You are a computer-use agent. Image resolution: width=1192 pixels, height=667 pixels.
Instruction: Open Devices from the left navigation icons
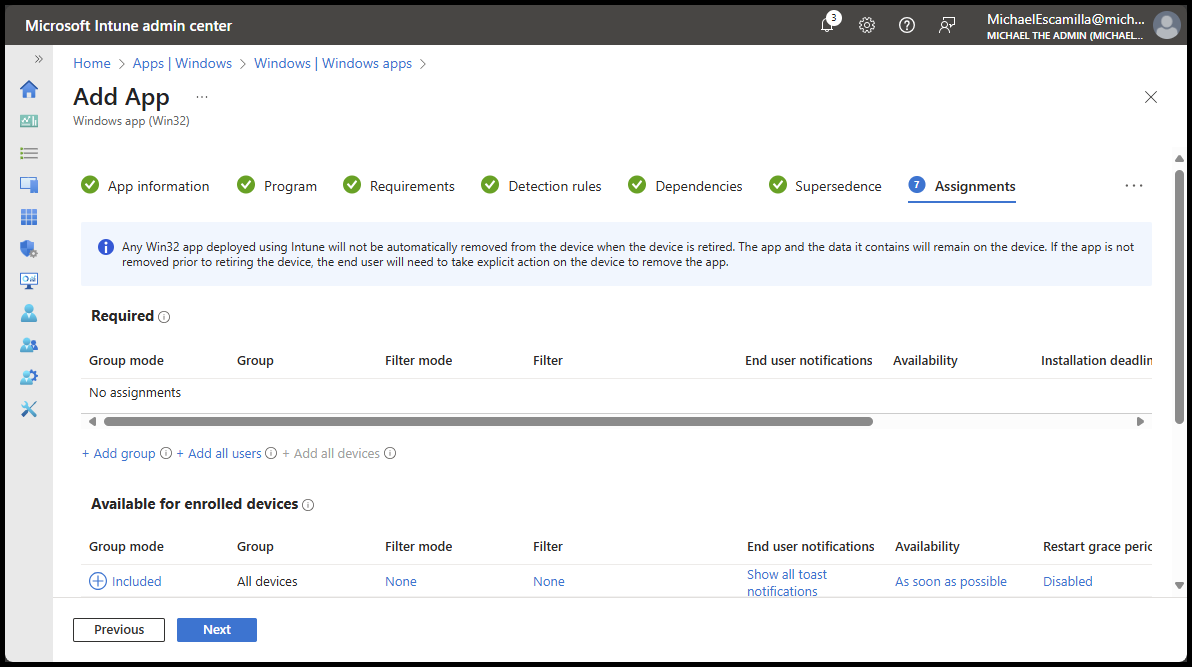coord(29,184)
